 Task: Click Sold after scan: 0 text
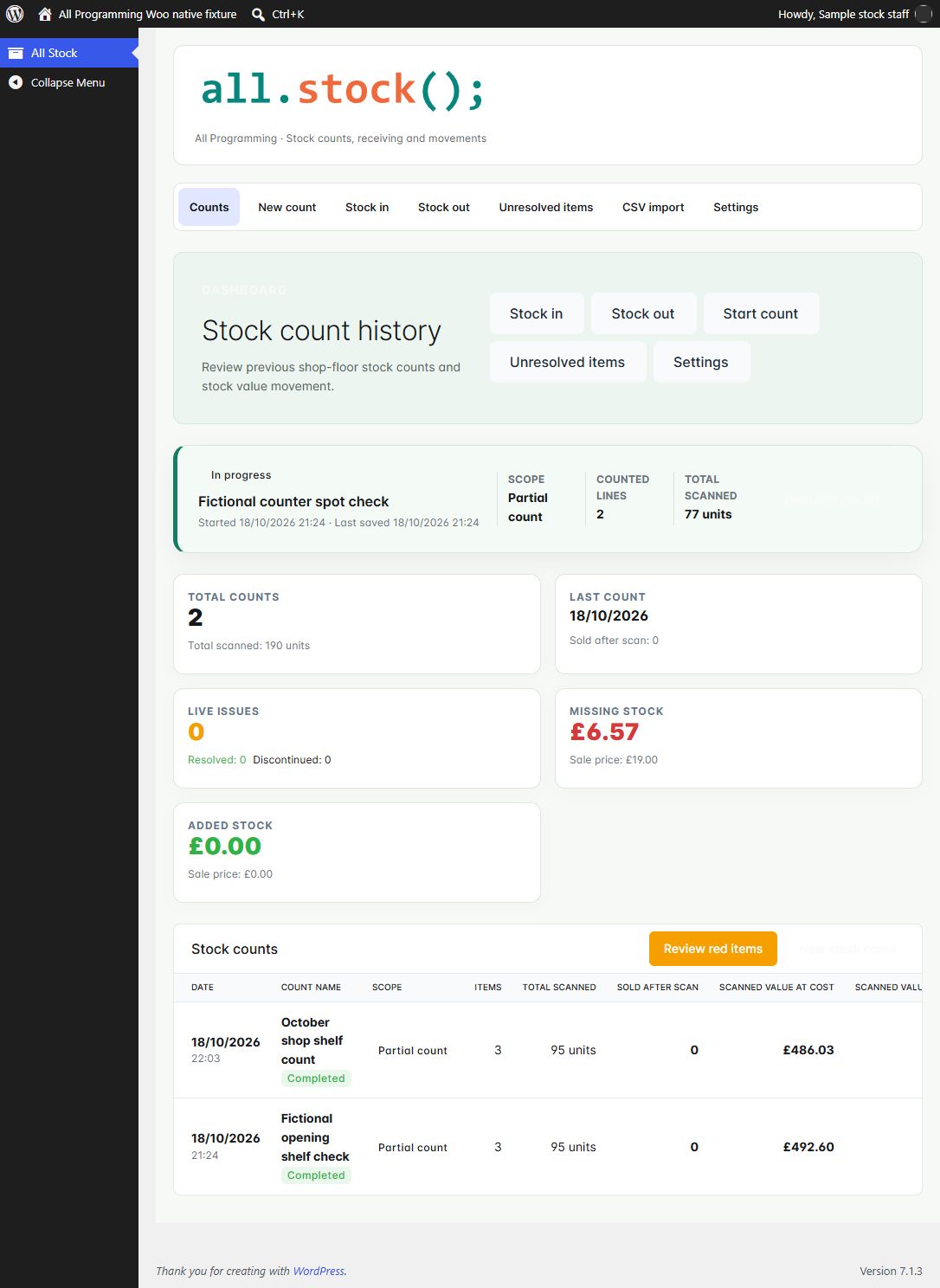(614, 641)
